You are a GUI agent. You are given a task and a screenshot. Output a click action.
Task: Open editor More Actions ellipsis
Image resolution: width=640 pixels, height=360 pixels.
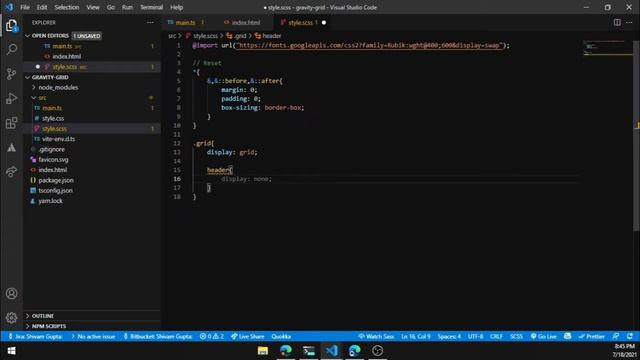coord(629,22)
